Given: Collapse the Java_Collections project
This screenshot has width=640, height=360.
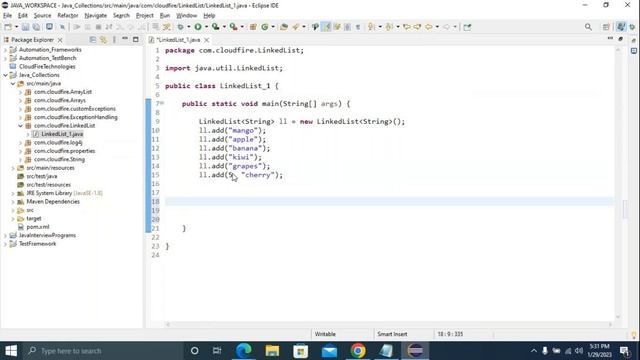Looking at the screenshot, I should [6, 75].
